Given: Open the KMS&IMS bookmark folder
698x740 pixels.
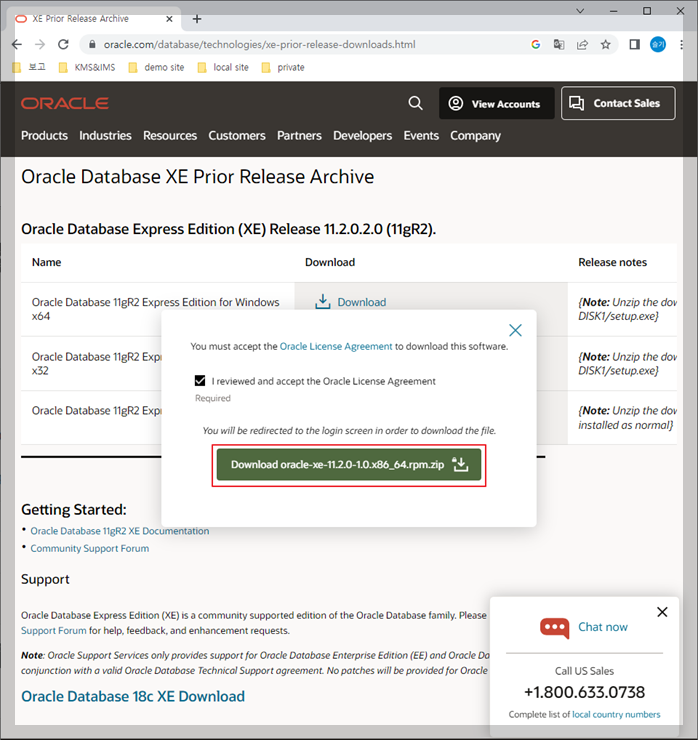Looking at the screenshot, I should pyautogui.click(x=87, y=67).
